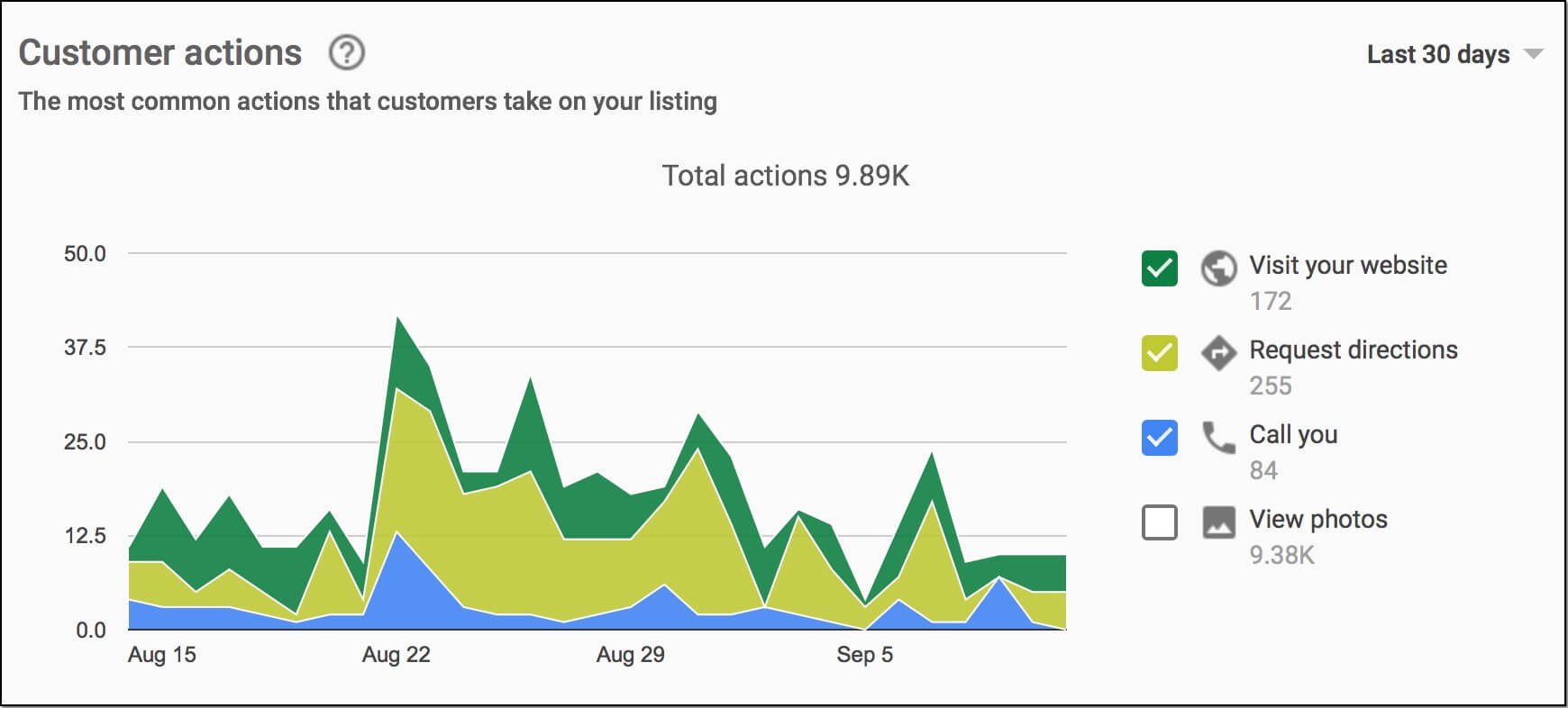
Task: Click the Total actions 9.89K label
Action: pos(786,176)
